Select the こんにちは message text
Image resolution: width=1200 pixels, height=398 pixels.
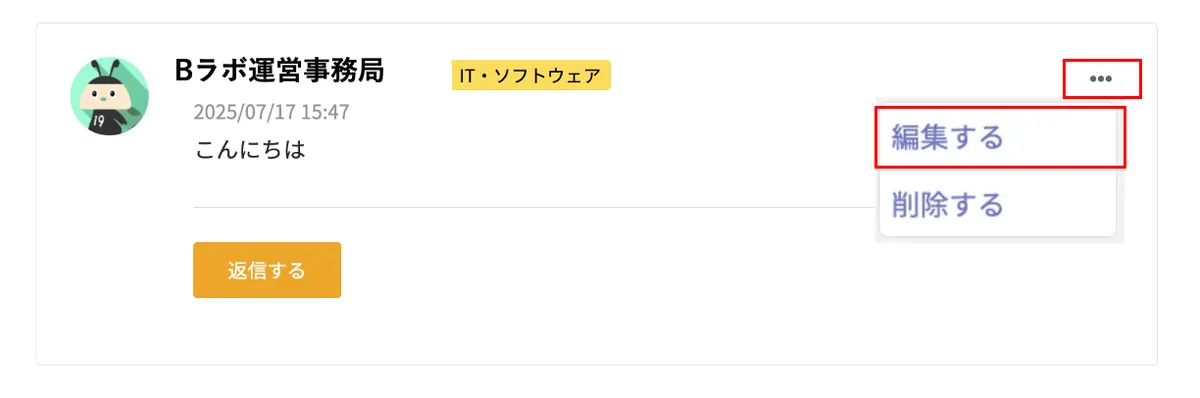pos(250,151)
